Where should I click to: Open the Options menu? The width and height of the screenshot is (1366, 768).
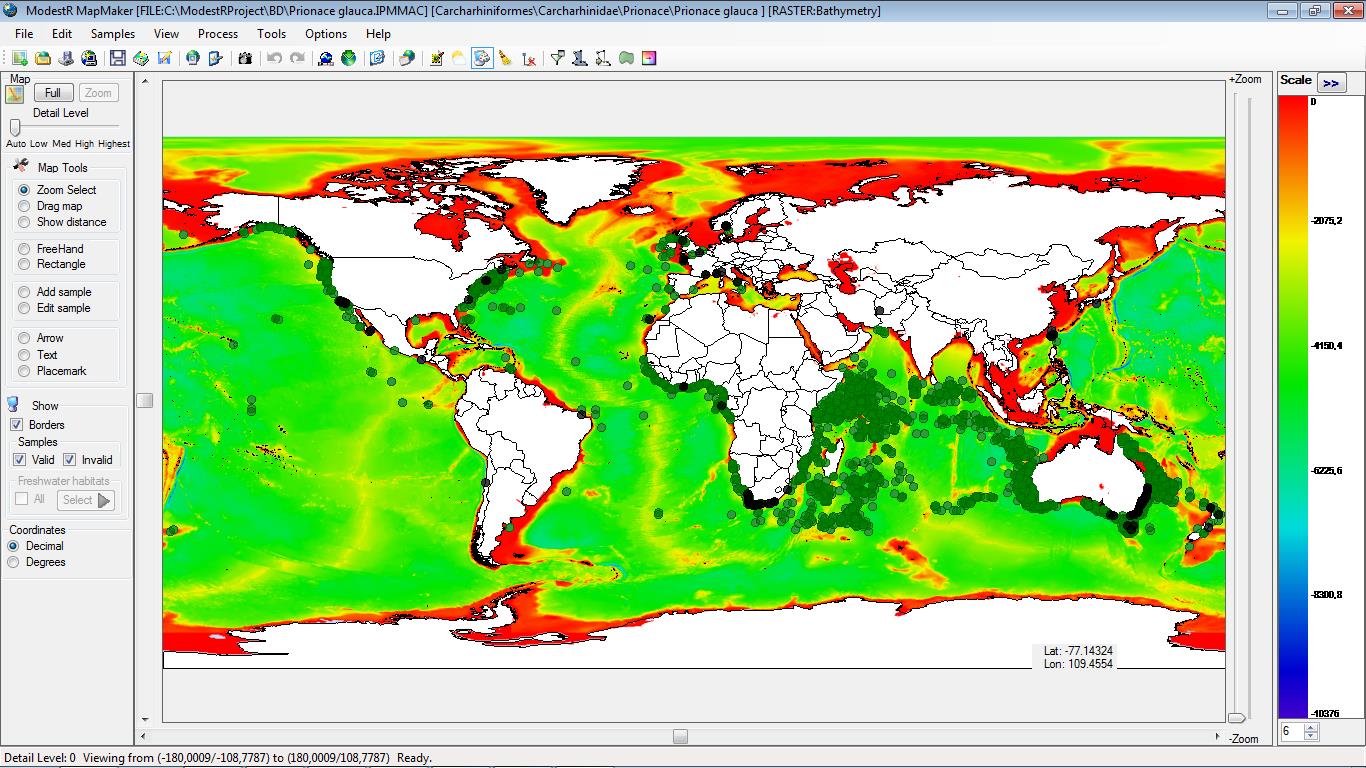(326, 33)
